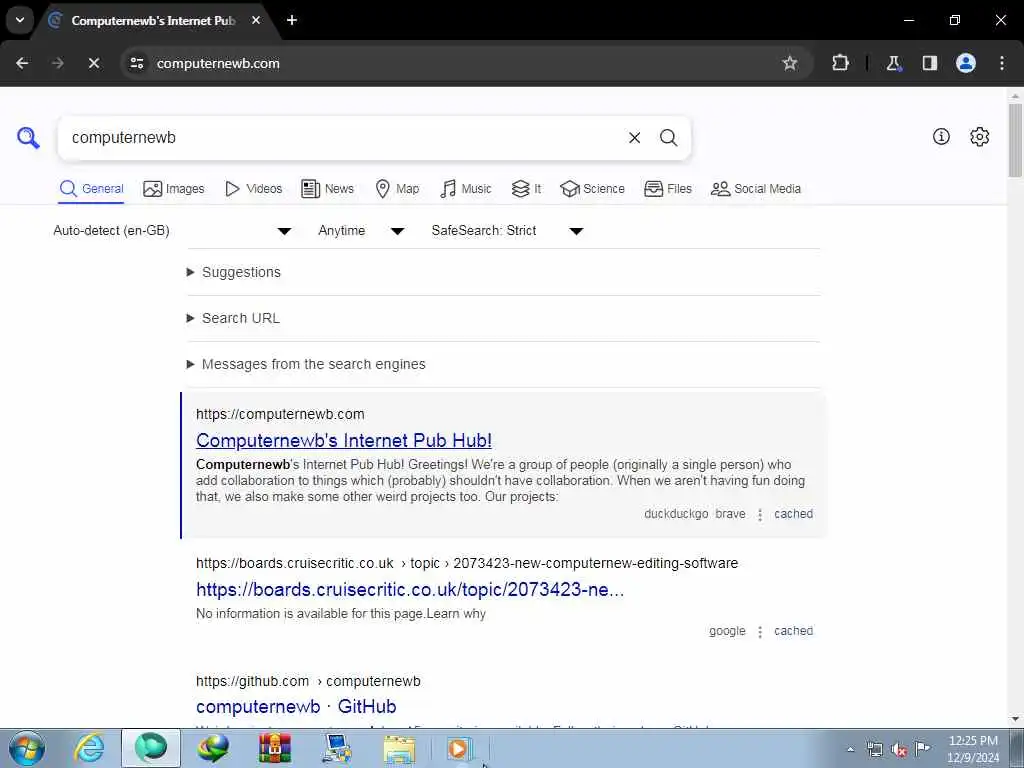Click the browser forward arrow

(x=58, y=63)
